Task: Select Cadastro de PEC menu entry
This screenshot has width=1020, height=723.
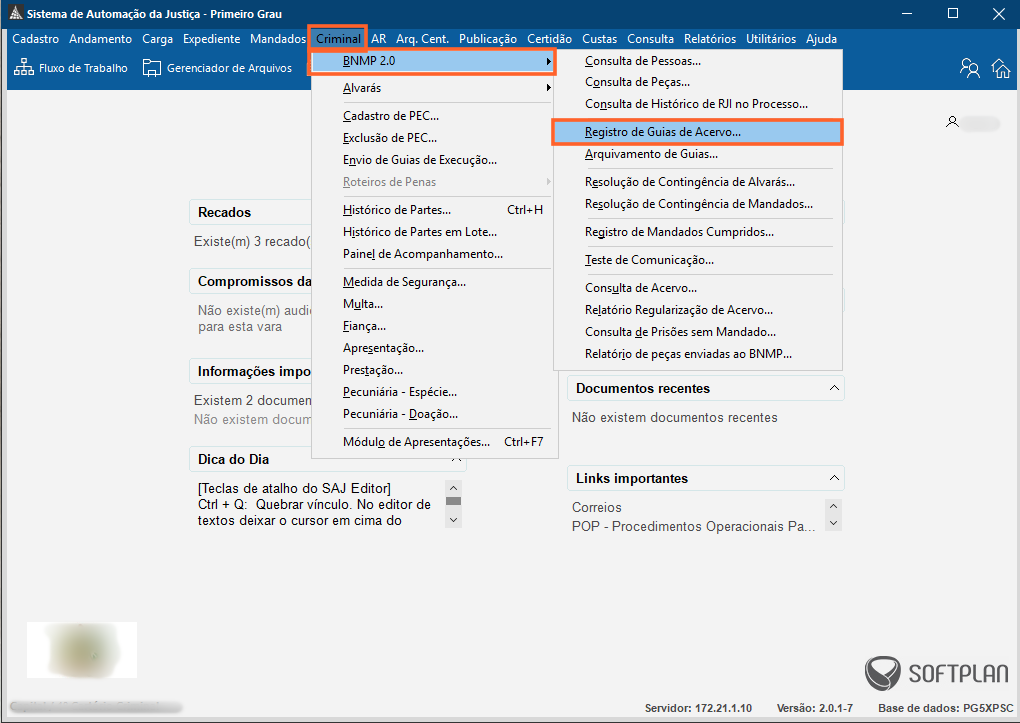Action: pyautogui.click(x=433, y=116)
